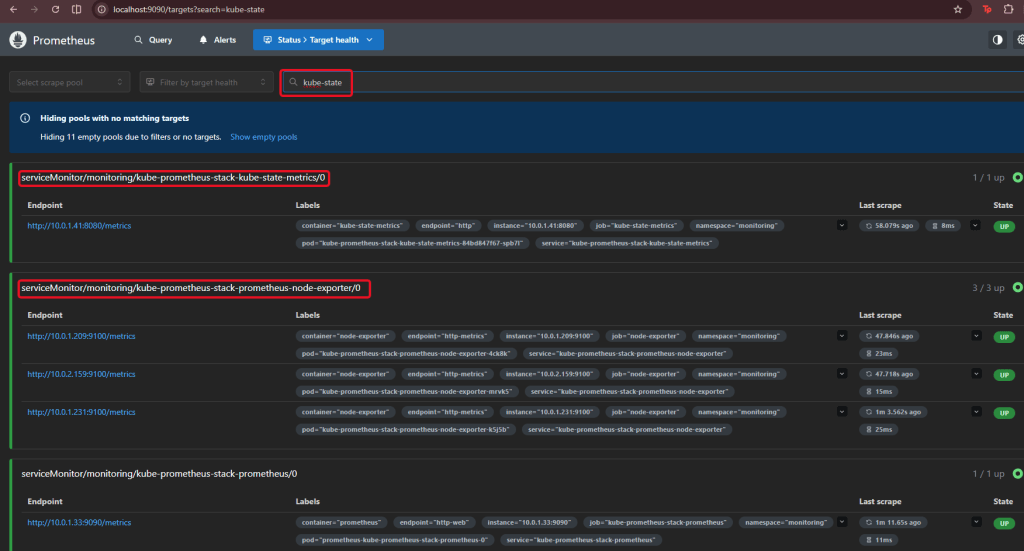
Task: Collapse the prometheus-node-exporter/0 pool header
Action: tap(191, 288)
